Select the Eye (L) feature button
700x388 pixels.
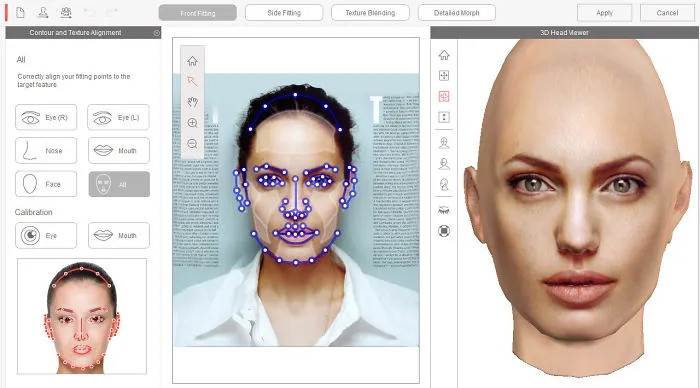pyautogui.click(x=118, y=117)
